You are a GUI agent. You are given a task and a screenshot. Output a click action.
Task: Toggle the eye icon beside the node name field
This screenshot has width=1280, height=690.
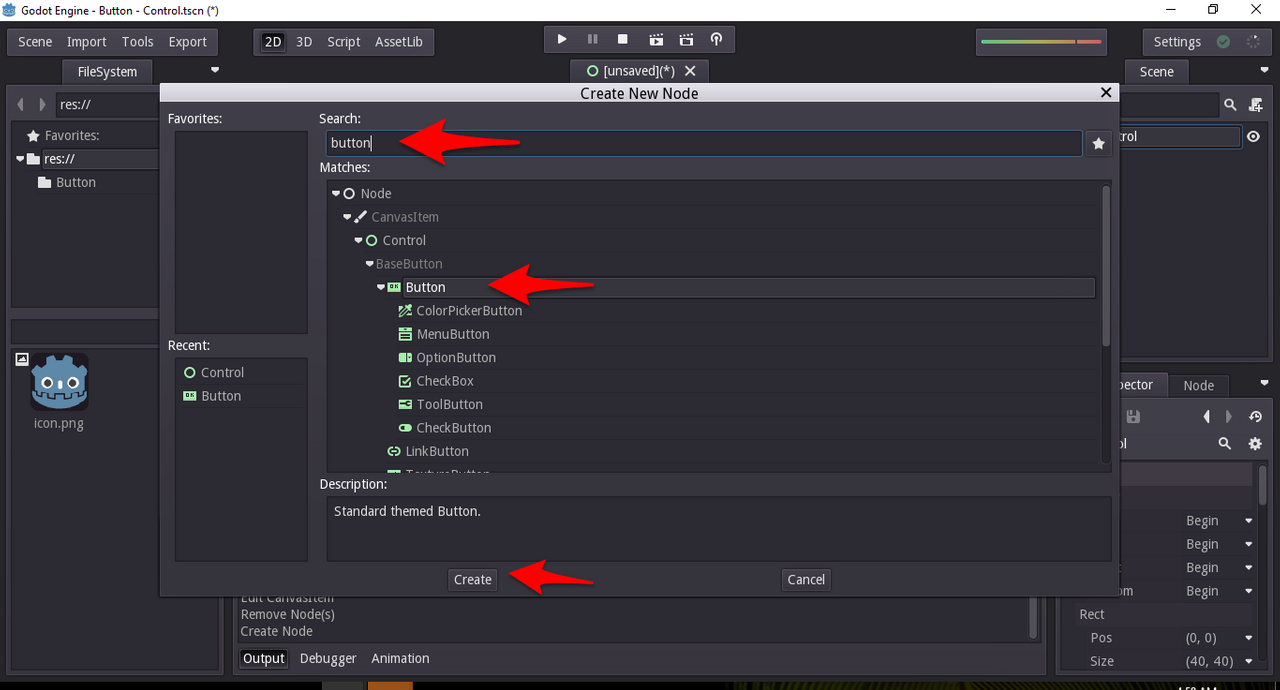(1254, 136)
